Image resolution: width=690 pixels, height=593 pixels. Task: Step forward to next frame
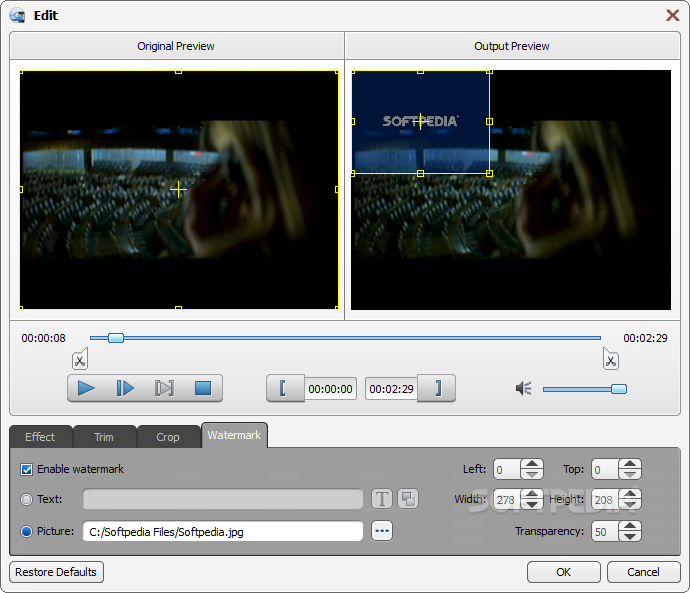(125, 388)
